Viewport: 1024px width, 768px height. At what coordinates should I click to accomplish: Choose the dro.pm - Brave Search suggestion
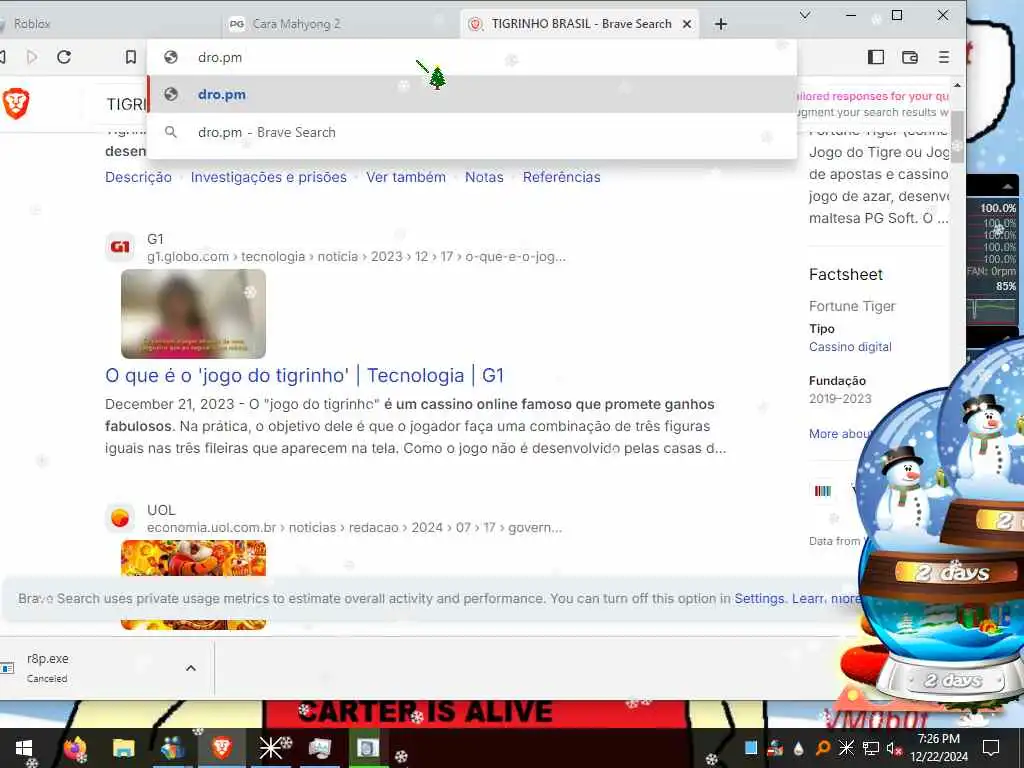pos(472,132)
